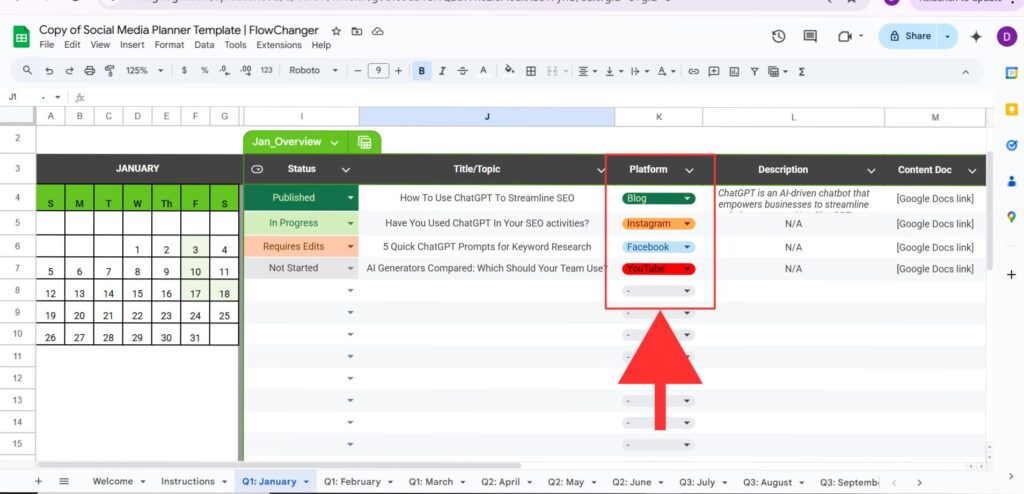Redo the last action
This screenshot has width=1024, height=494.
pos(69,71)
